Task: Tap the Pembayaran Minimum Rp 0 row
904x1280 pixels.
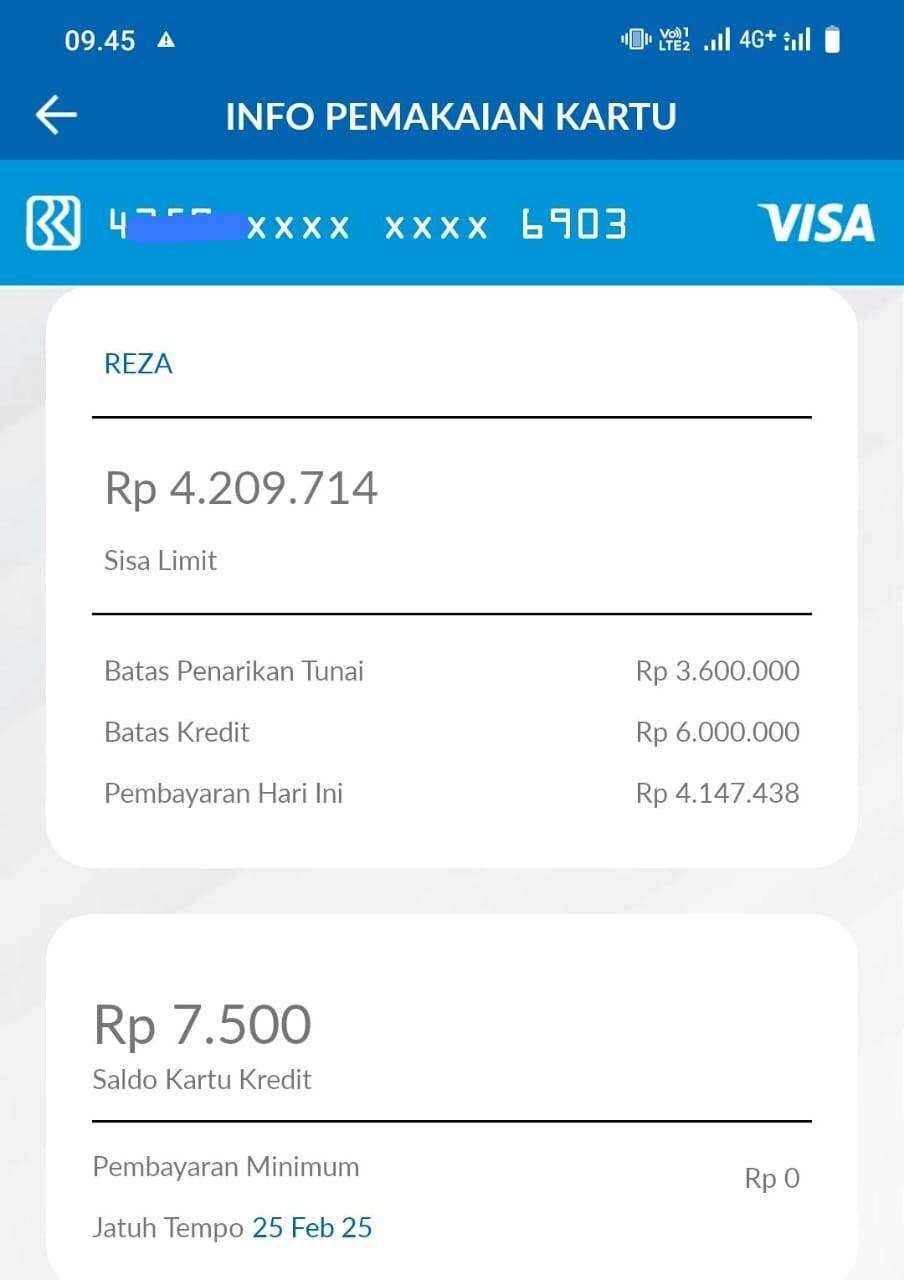Action: (x=446, y=1173)
